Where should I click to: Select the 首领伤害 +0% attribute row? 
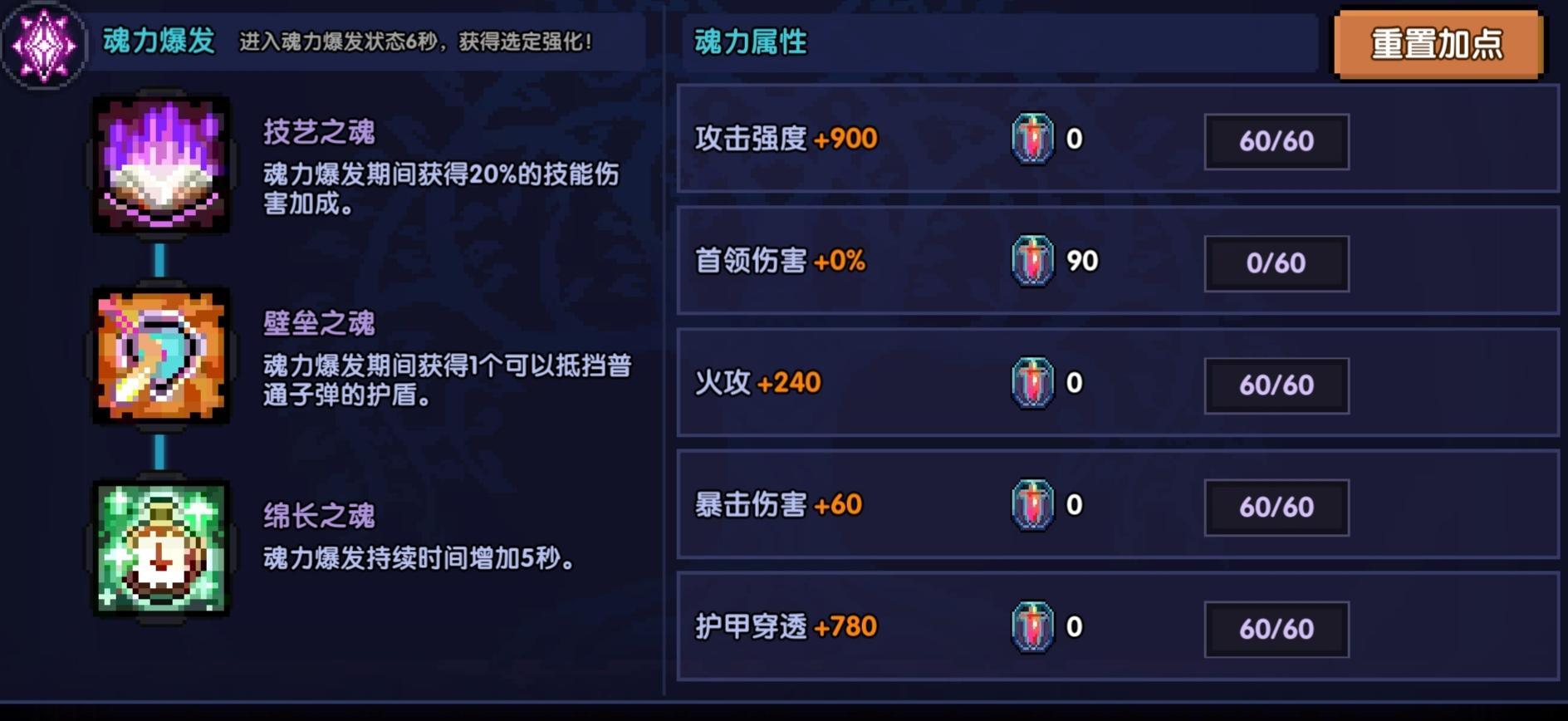[1118, 261]
